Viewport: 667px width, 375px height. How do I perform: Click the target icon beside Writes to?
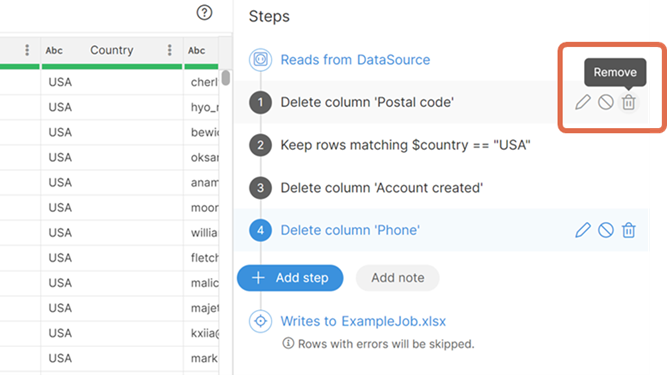tap(260, 321)
